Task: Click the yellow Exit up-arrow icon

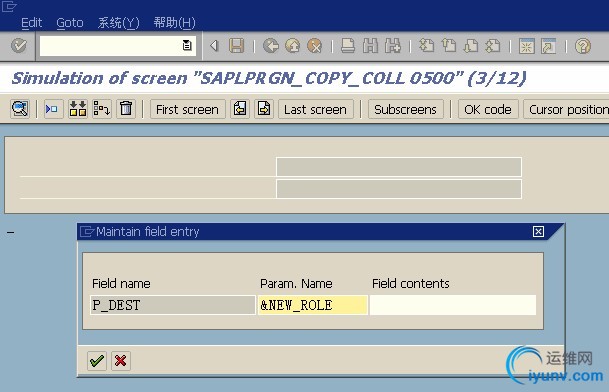Action: pyautogui.click(x=292, y=46)
